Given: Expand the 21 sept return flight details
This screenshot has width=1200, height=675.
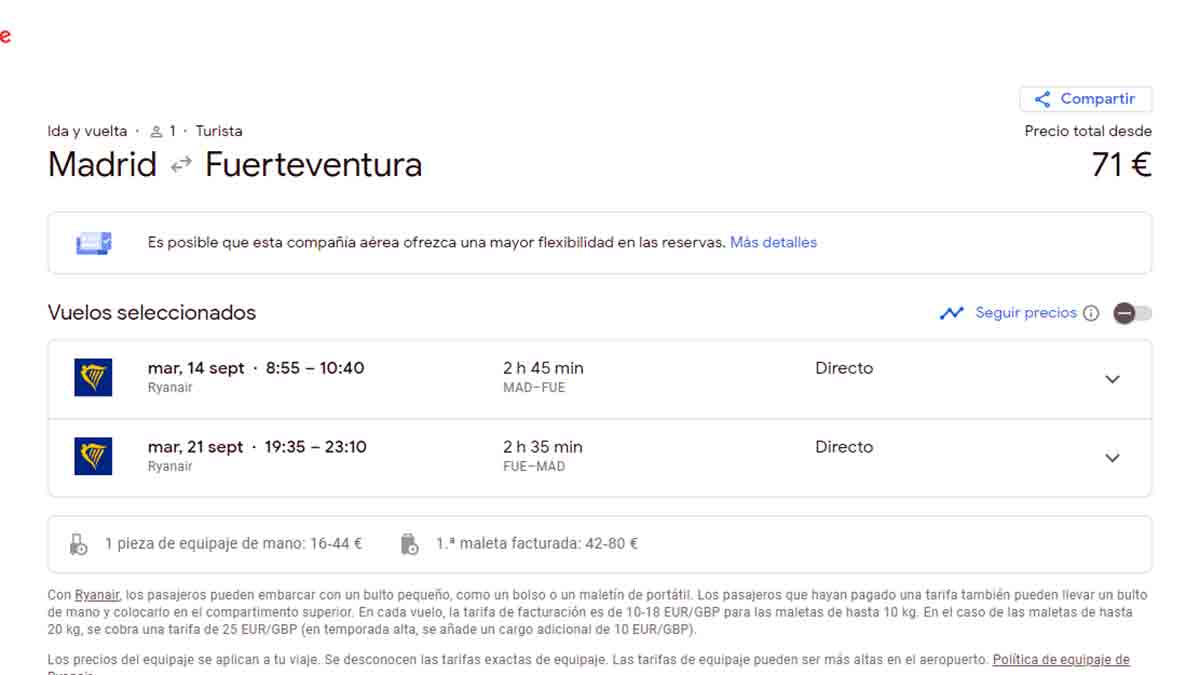Looking at the screenshot, I should [x=1112, y=458].
